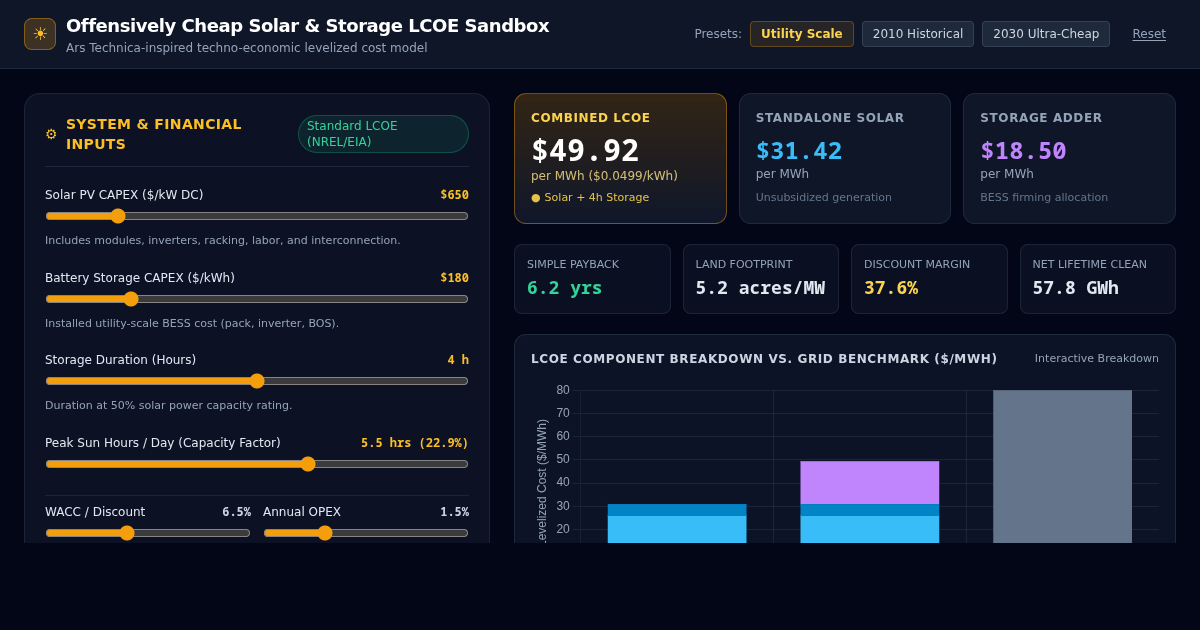Click the Net Lifetime Clean 57.8 GWh tile
The height and width of the screenshot is (630, 1200).
coord(1098,279)
